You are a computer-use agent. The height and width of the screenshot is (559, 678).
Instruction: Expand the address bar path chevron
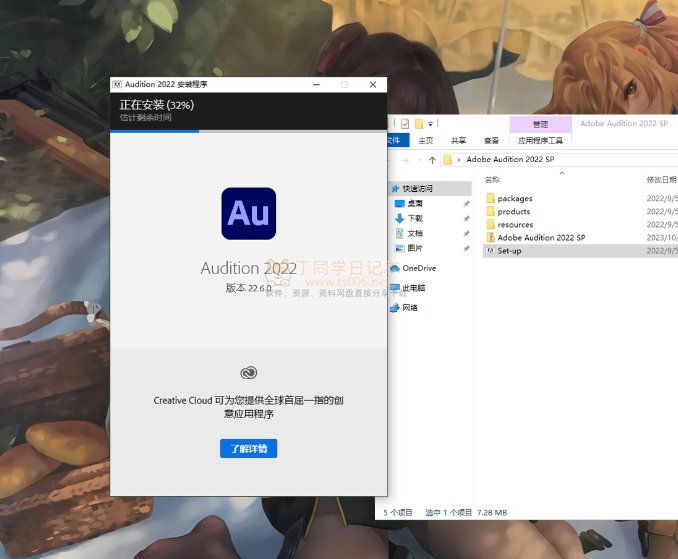tap(458, 160)
